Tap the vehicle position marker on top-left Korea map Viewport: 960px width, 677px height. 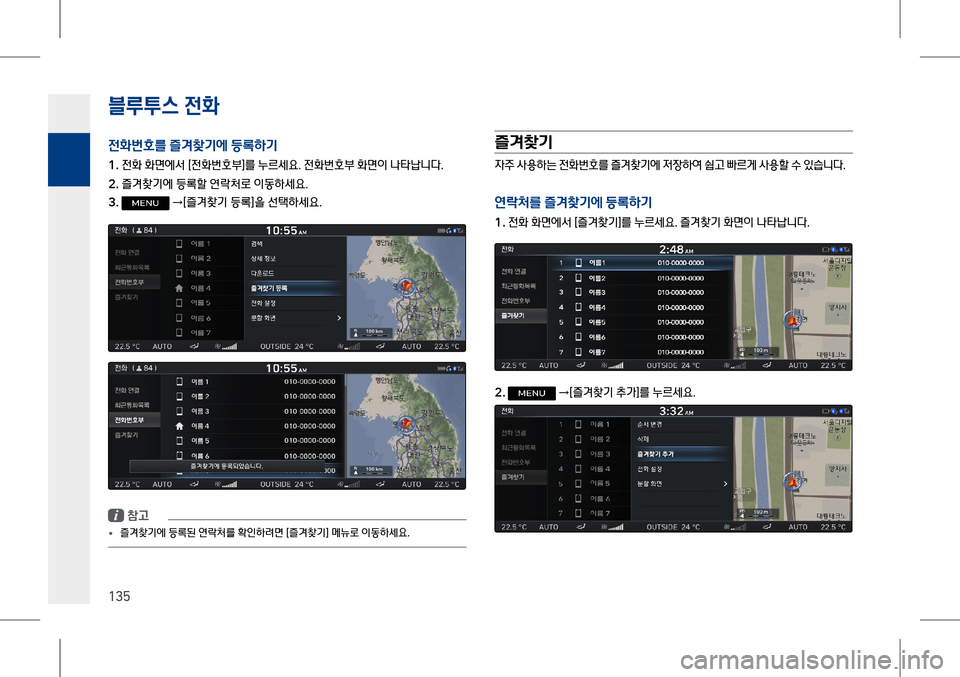tap(406, 286)
